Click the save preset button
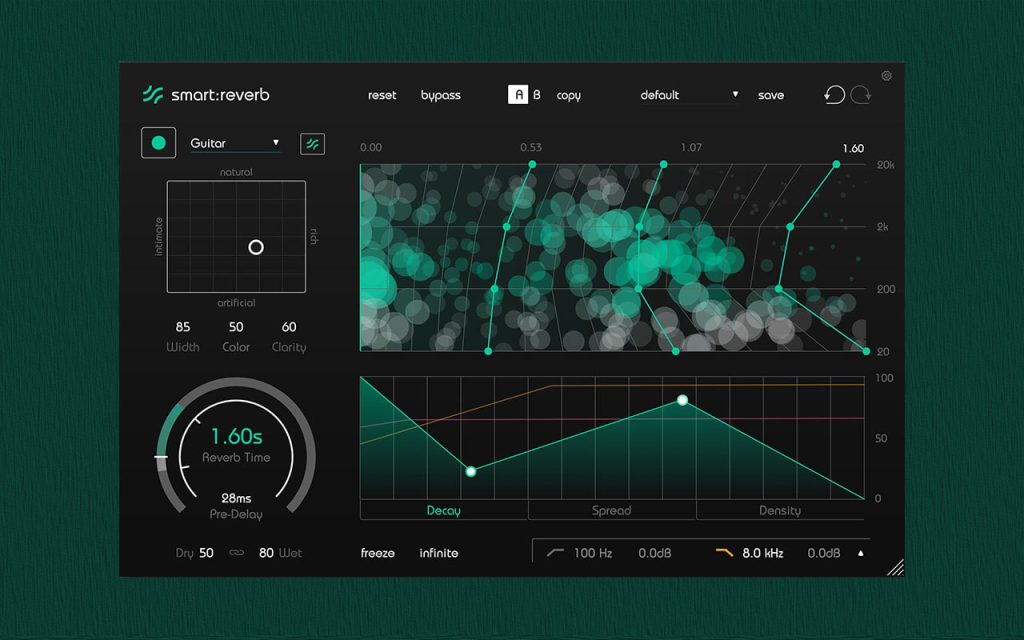This screenshot has width=1024, height=640. pos(771,95)
